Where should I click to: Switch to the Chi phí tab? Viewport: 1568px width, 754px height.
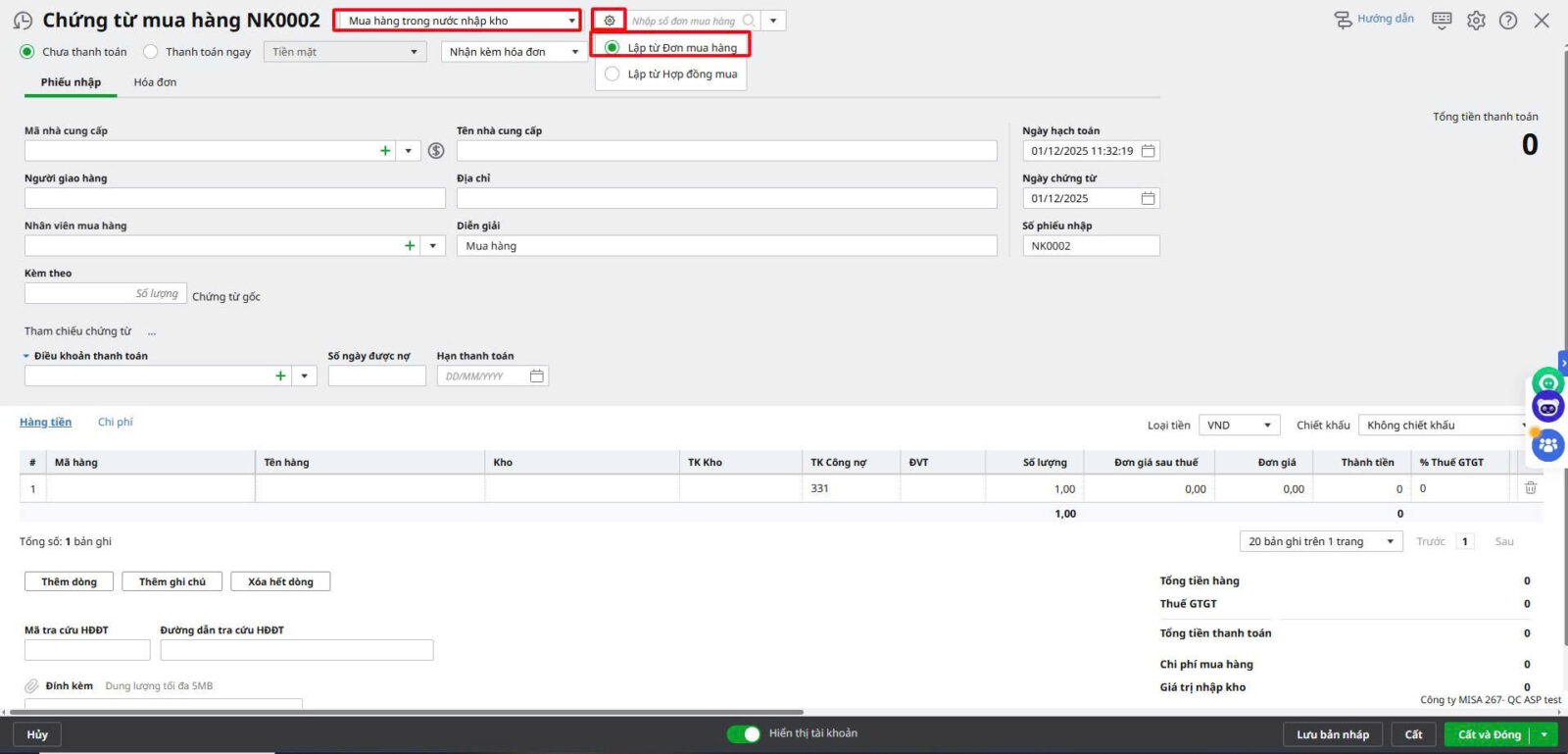[x=115, y=423]
